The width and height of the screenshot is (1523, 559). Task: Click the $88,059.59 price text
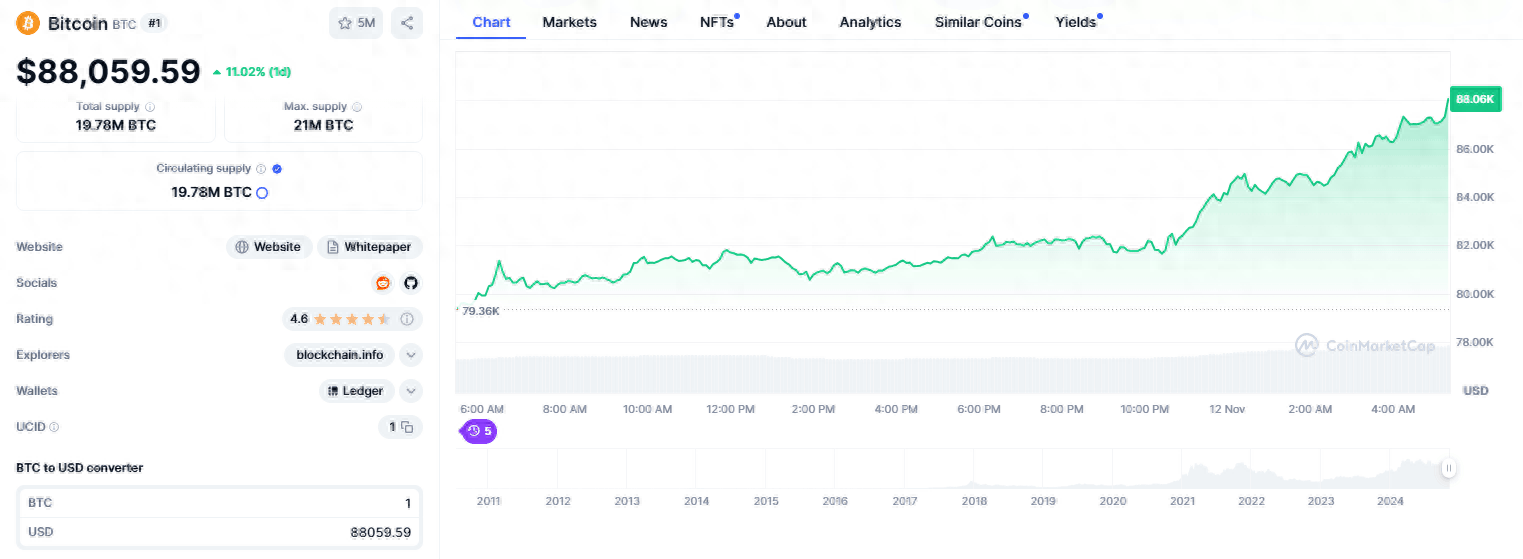click(108, 72)
